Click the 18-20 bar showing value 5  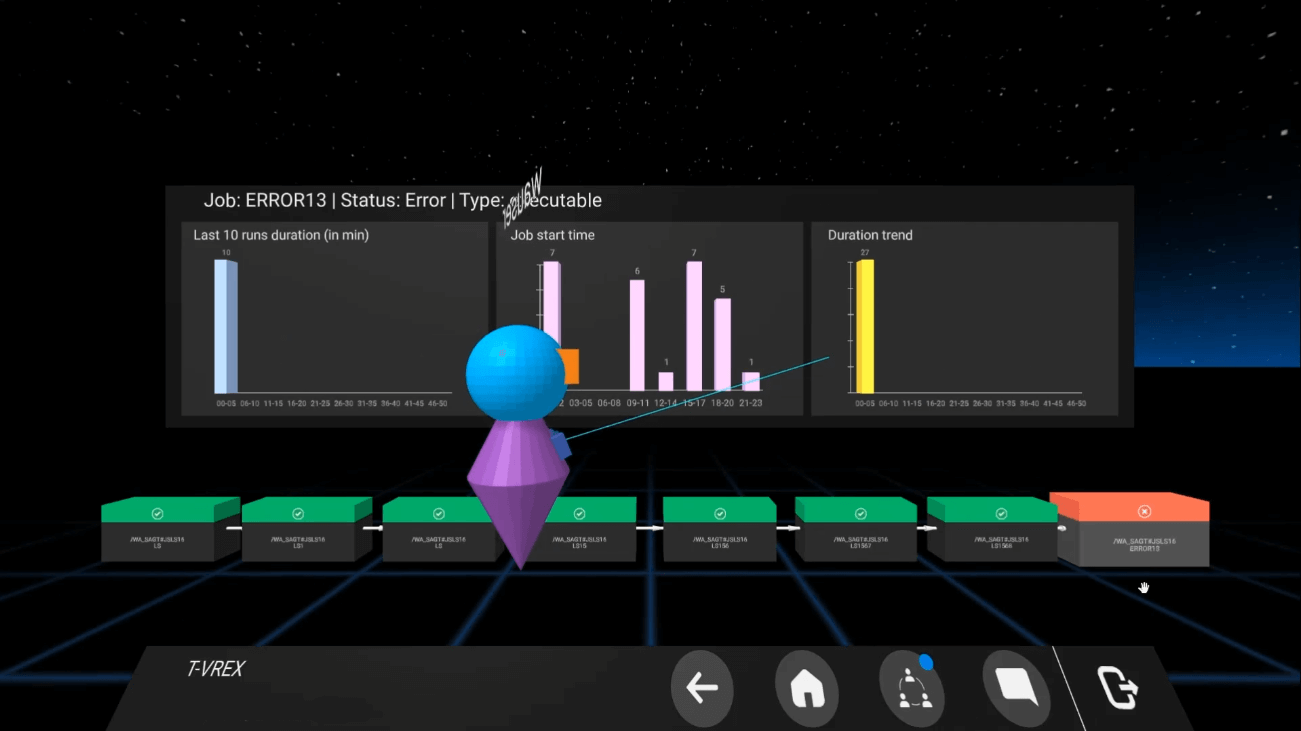click(x=722, y=344)
